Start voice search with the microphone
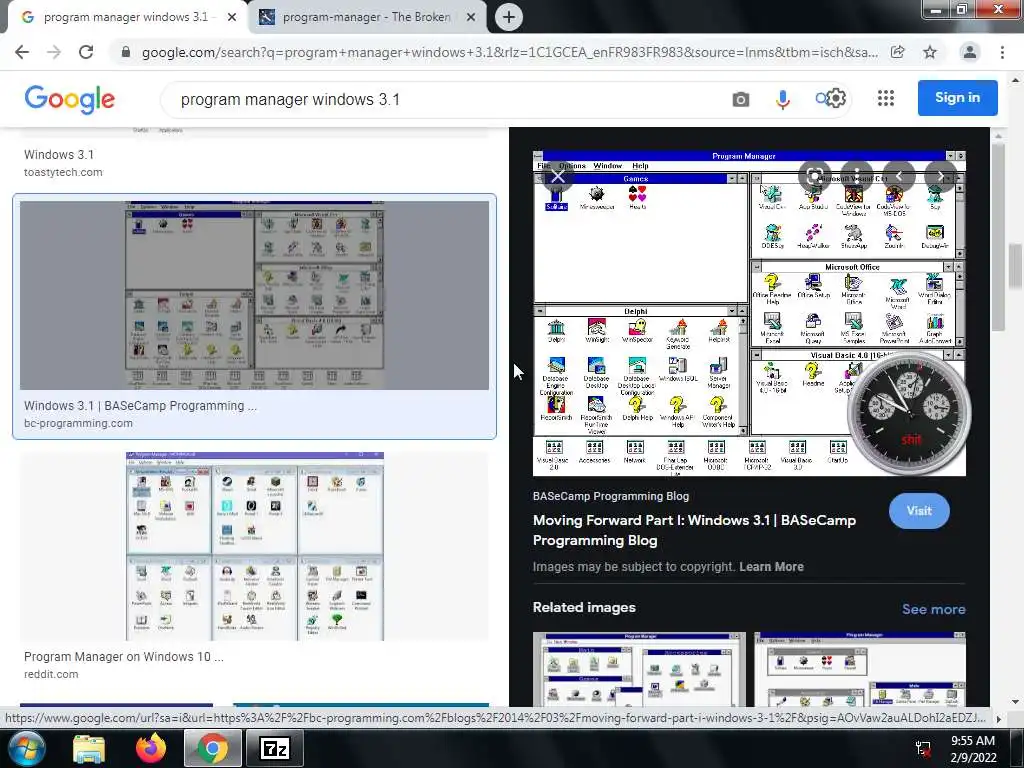 click(x=783, y=99)
